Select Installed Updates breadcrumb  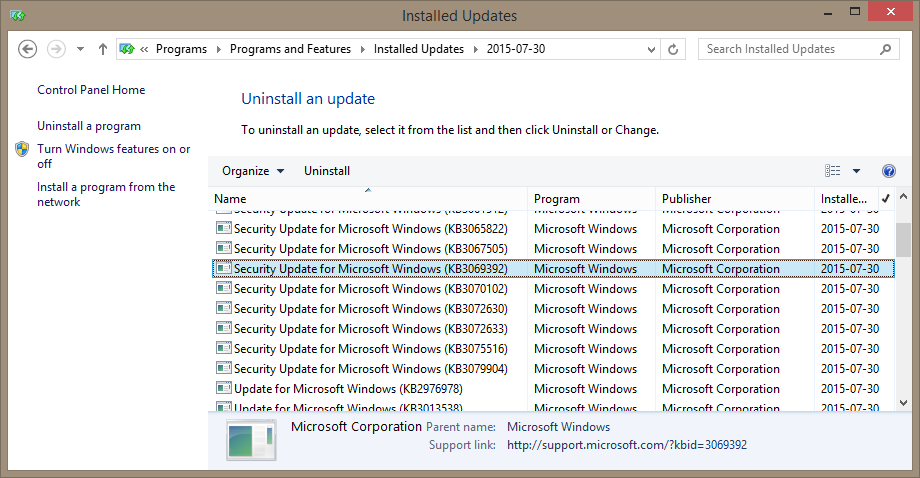pos(419,49)
